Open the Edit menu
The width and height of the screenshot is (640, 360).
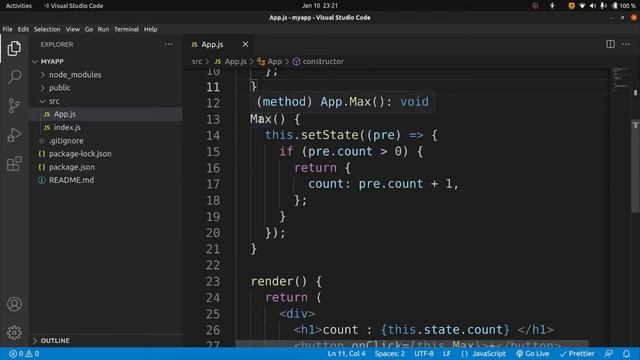[x=23, y=29]
